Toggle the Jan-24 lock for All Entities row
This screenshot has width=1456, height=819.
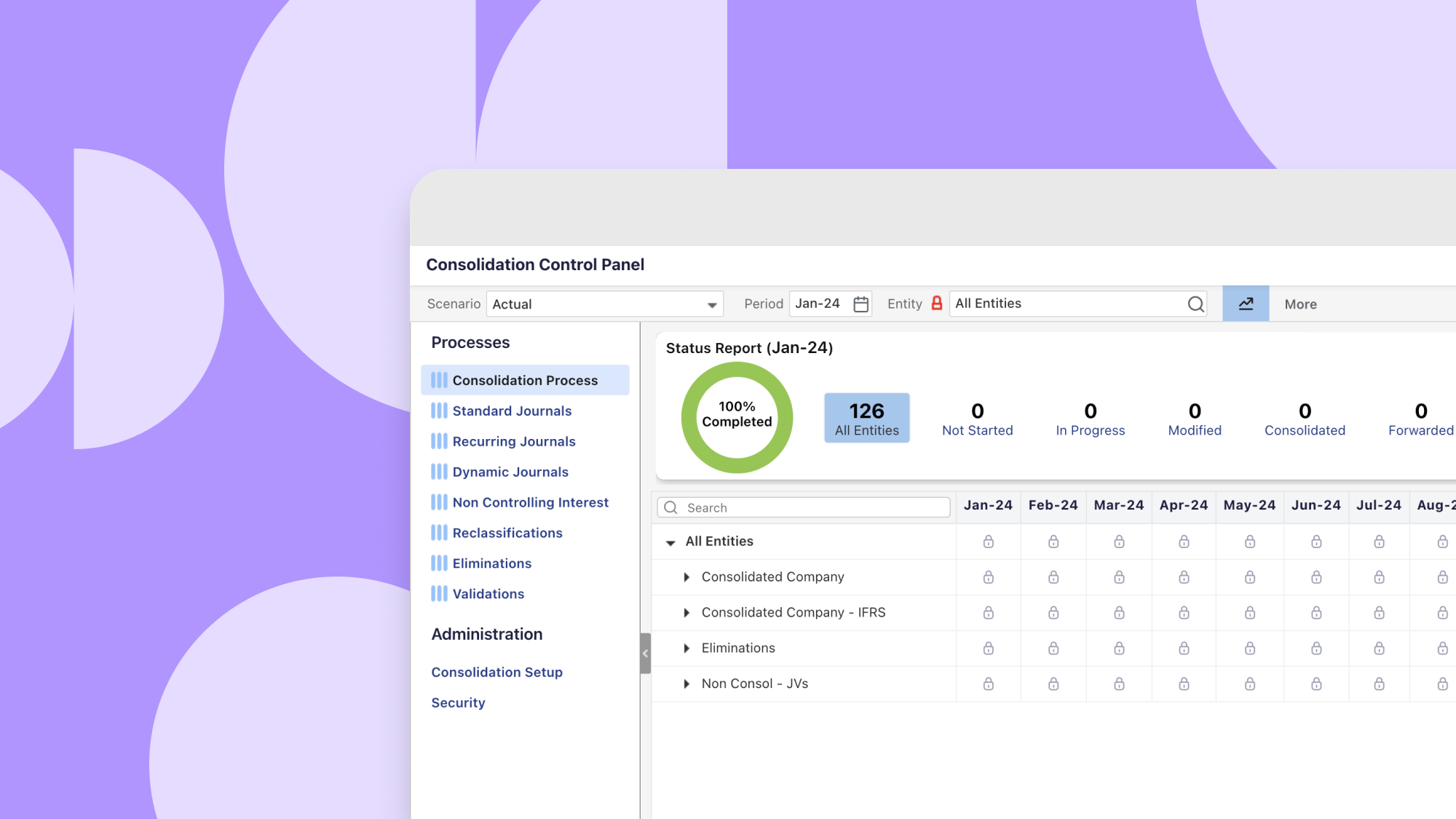[x=988, y=541]
